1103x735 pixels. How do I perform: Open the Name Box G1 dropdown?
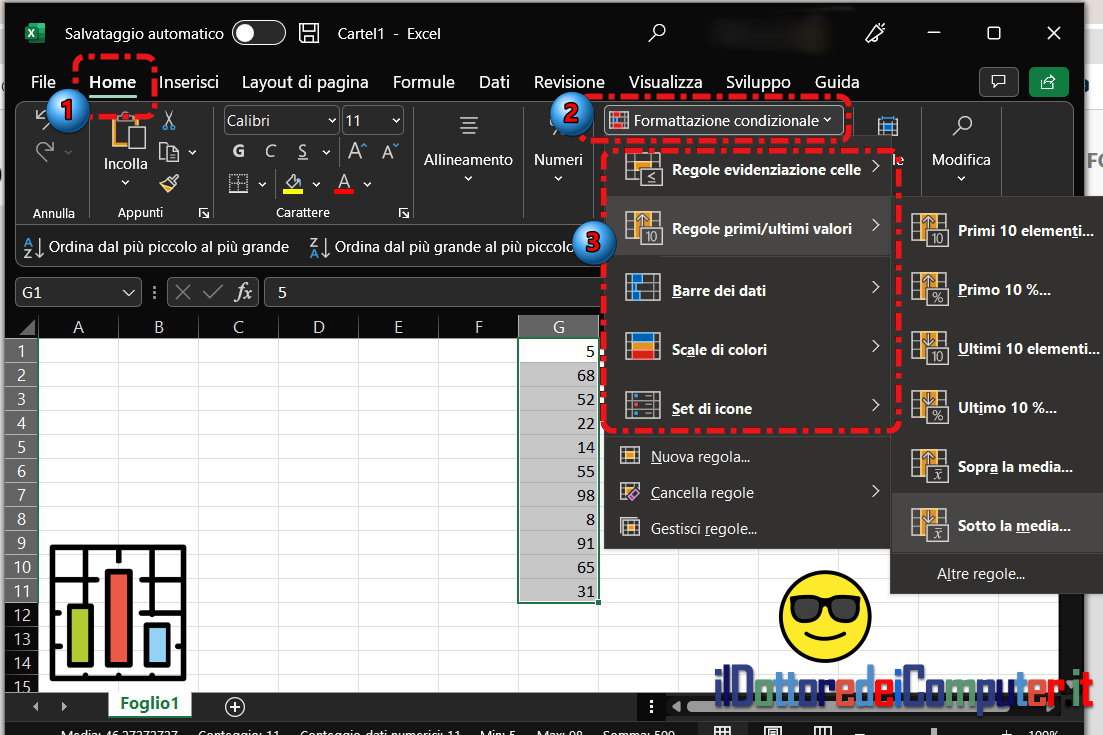[128, 293]
